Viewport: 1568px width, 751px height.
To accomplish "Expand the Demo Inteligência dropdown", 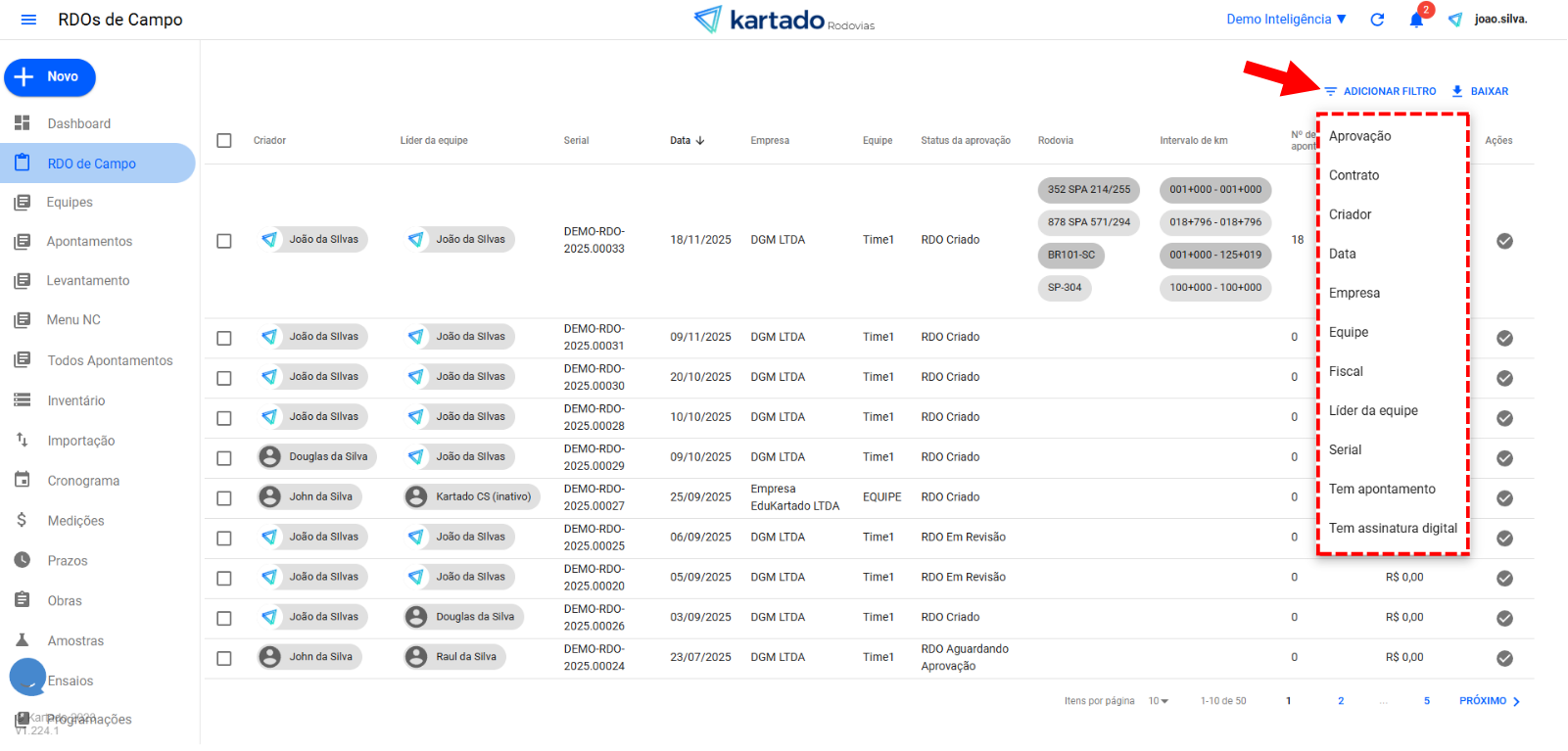I will click(1286, 20).
